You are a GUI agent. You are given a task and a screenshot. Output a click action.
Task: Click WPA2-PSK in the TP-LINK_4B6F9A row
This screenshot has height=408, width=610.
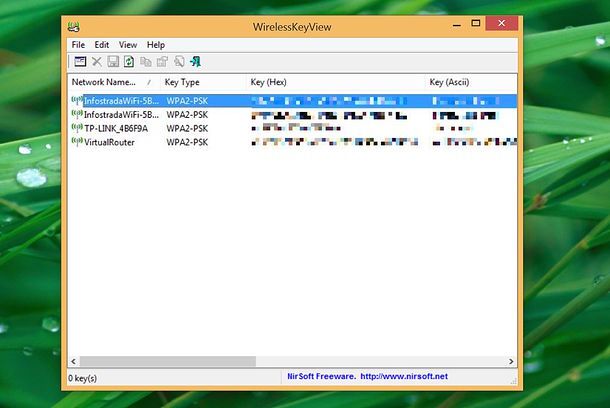pos(187,128)
